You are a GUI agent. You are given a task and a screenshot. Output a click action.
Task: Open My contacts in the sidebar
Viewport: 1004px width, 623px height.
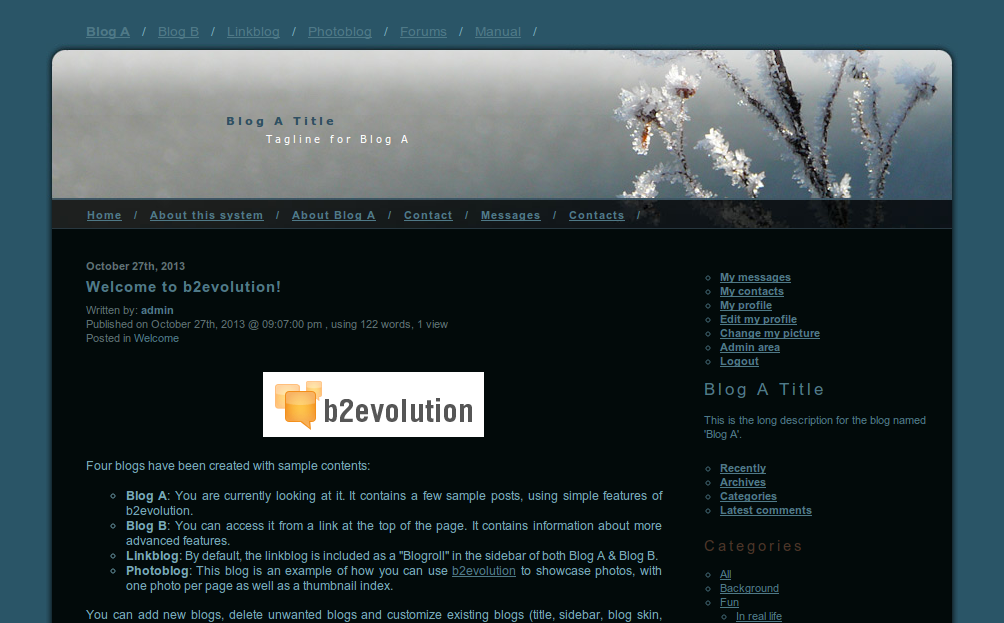pos(752,291)
